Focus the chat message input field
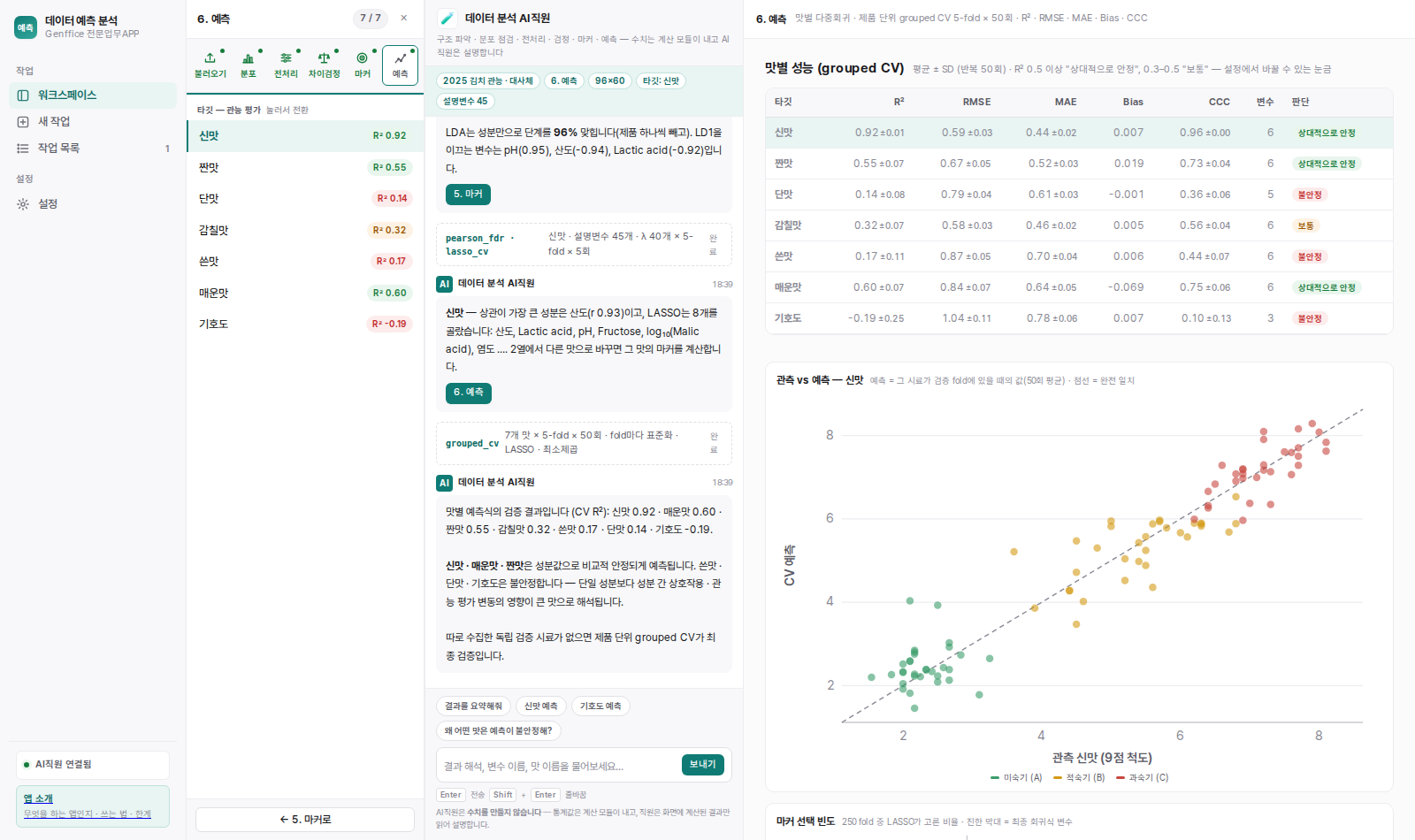1415x840 pixels. 559,766
